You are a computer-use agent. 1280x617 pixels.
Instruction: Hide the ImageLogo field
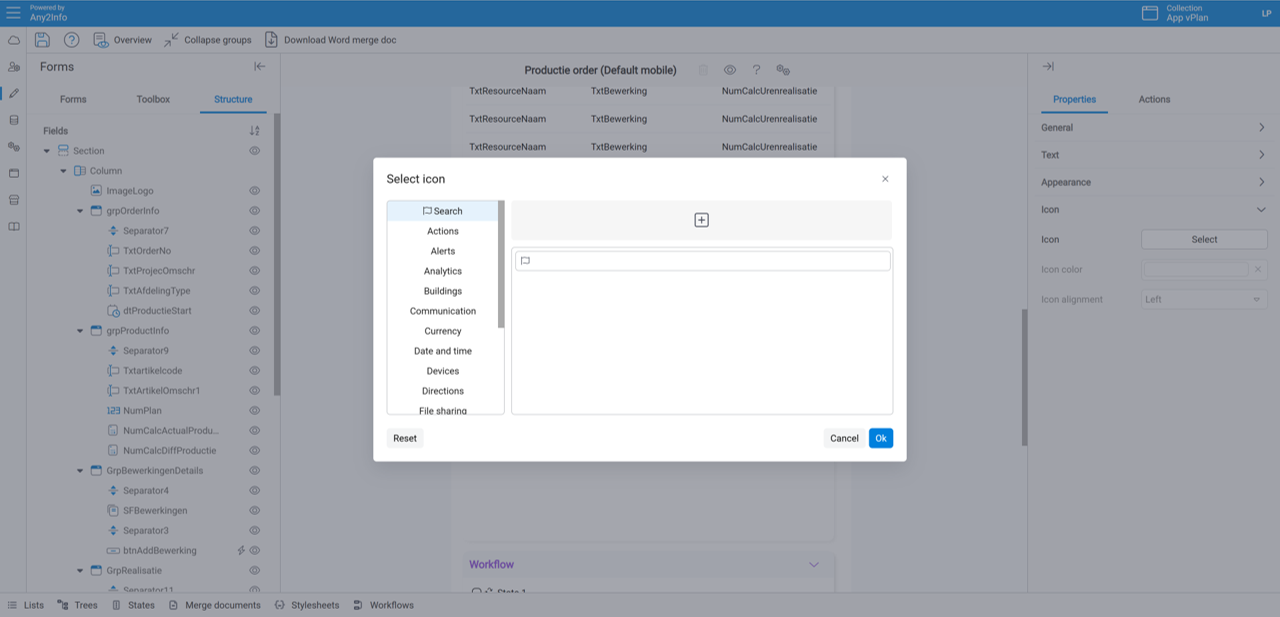tap(254, 191)
